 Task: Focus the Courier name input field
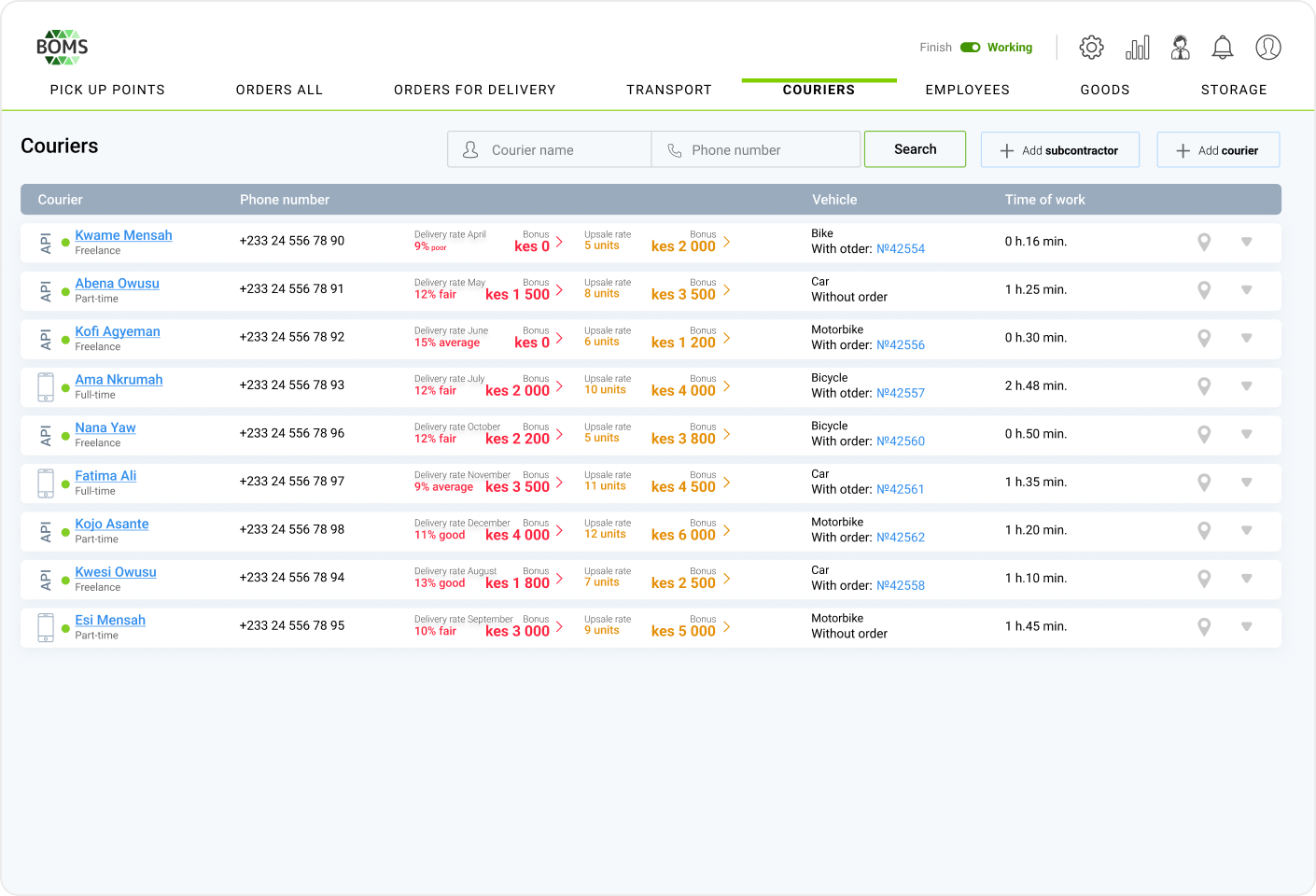pyautogui.click(x=560, y=150)
